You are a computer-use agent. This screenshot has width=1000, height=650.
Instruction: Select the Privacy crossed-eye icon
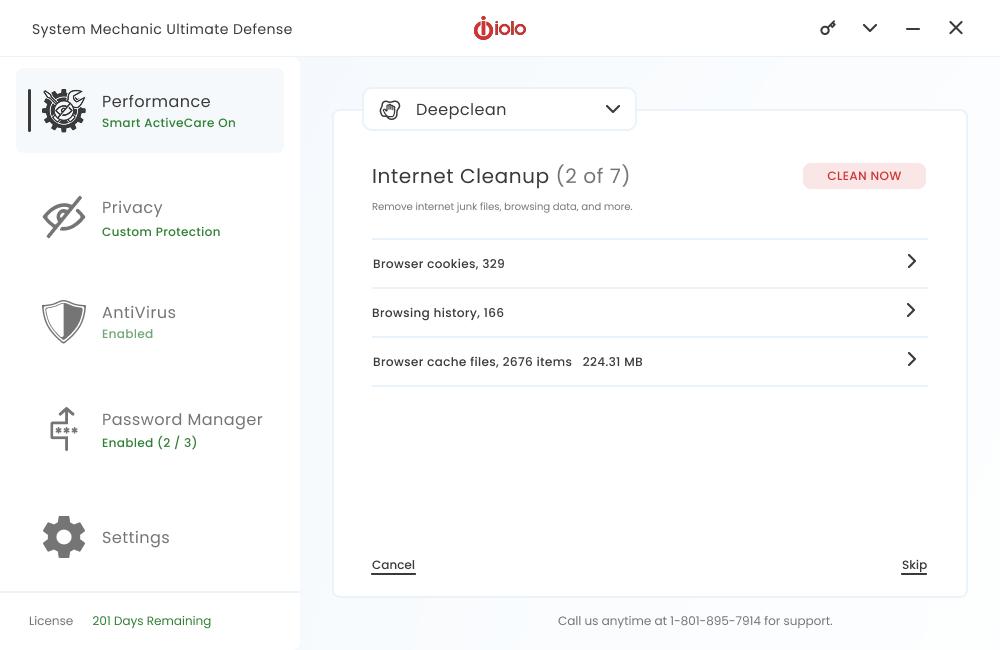point(64,217)
